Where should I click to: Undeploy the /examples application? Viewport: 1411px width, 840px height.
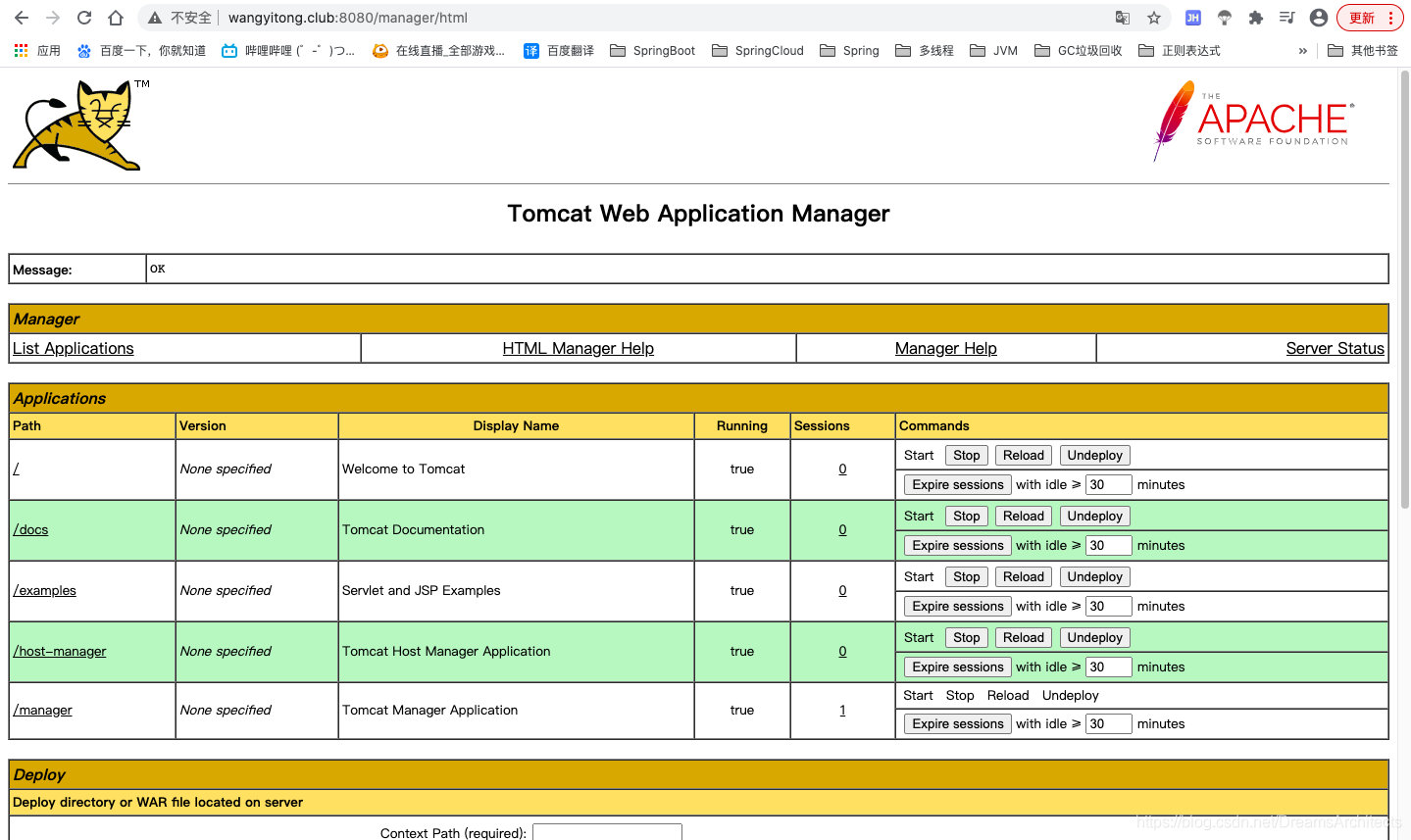[1094, 577]
